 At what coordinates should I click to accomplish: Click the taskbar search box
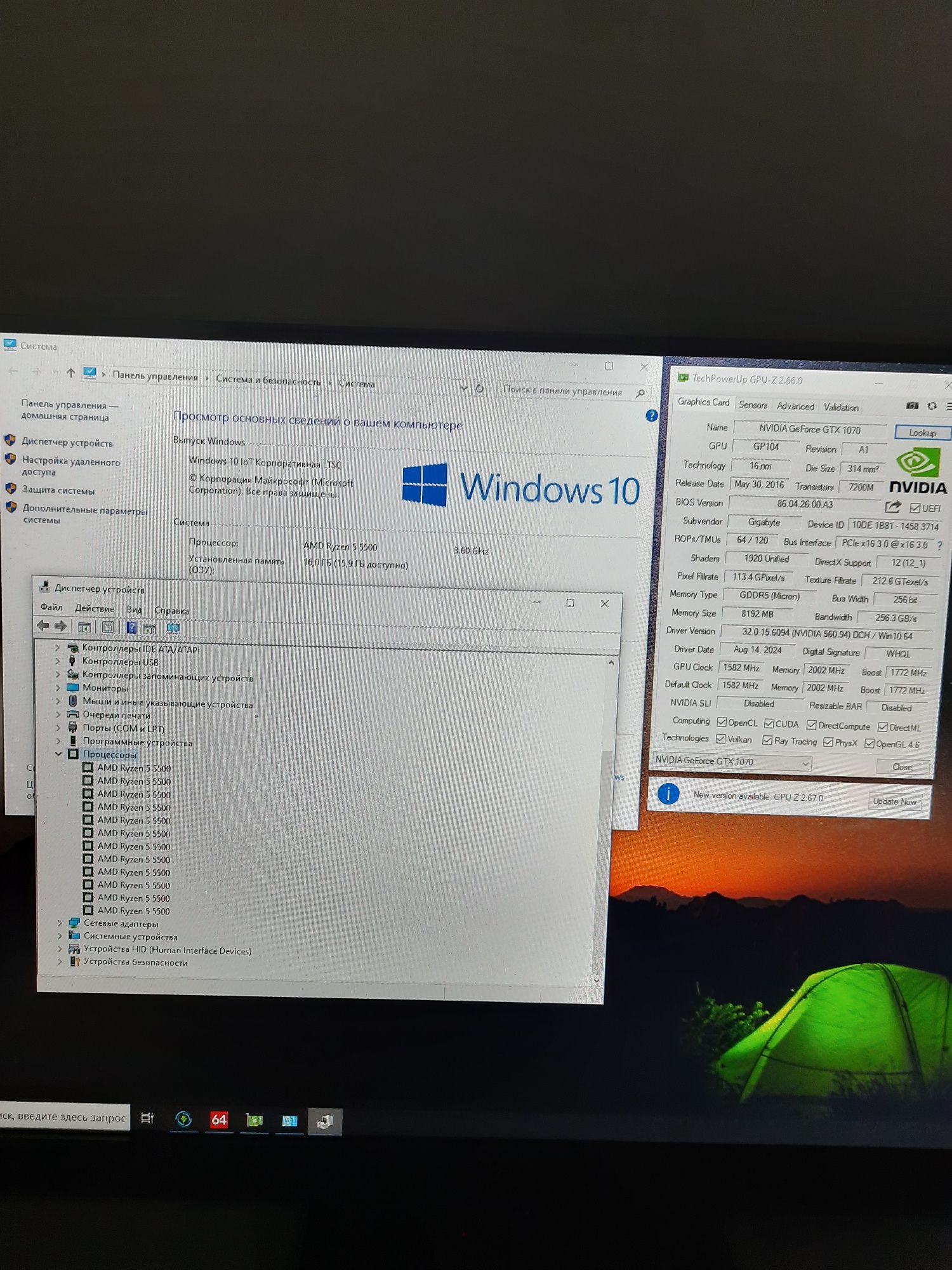[64, 1117]
